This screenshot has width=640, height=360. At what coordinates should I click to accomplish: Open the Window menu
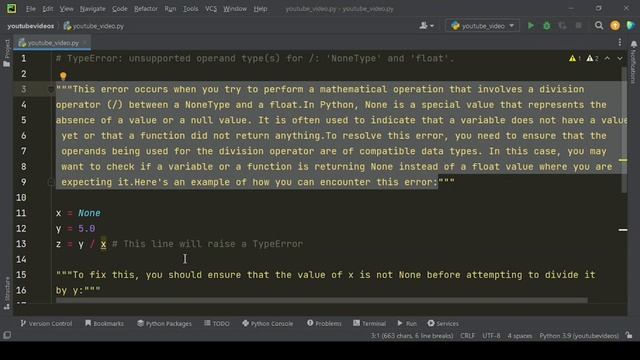235,9
